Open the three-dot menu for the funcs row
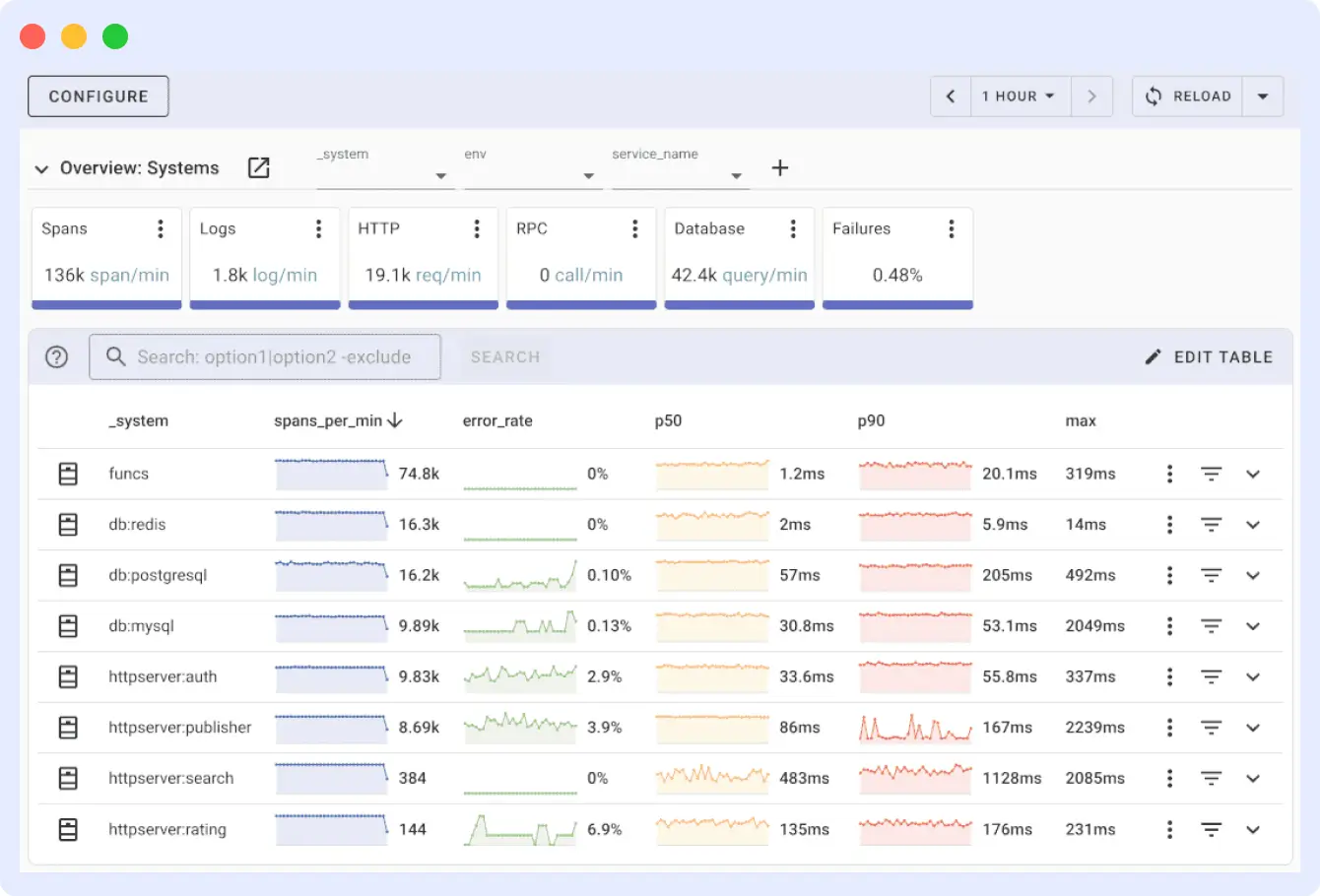 point(1169,474)
